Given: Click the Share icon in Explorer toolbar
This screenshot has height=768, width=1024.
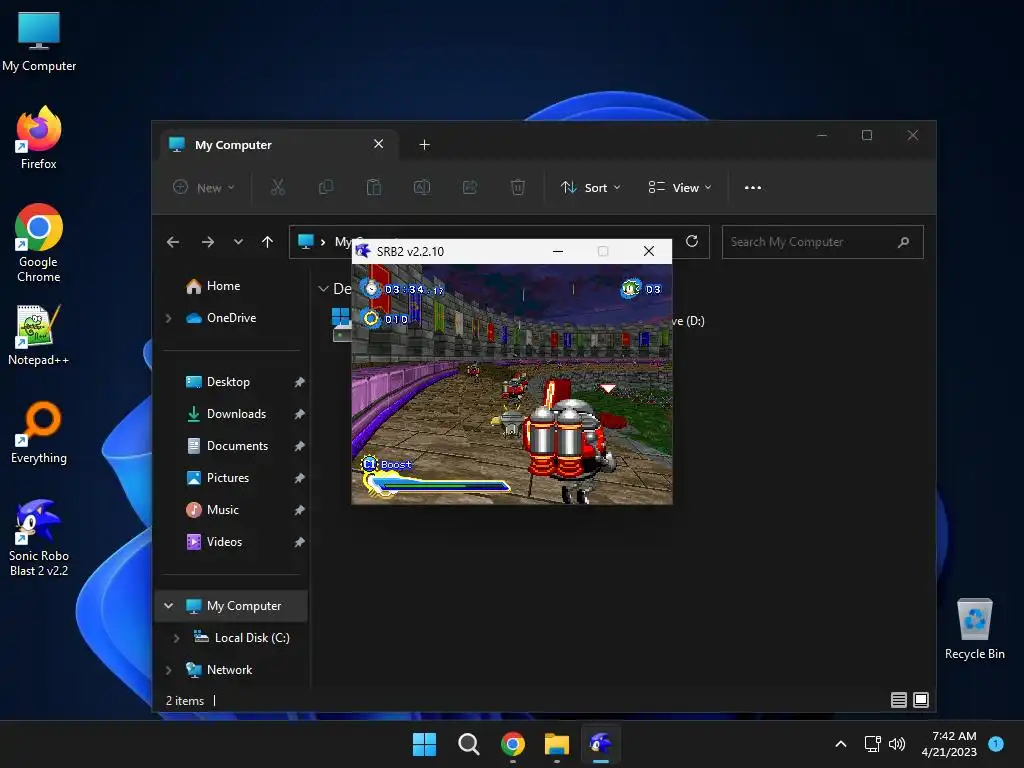Looking at the screenshot, I should click(x=470, y=187).
